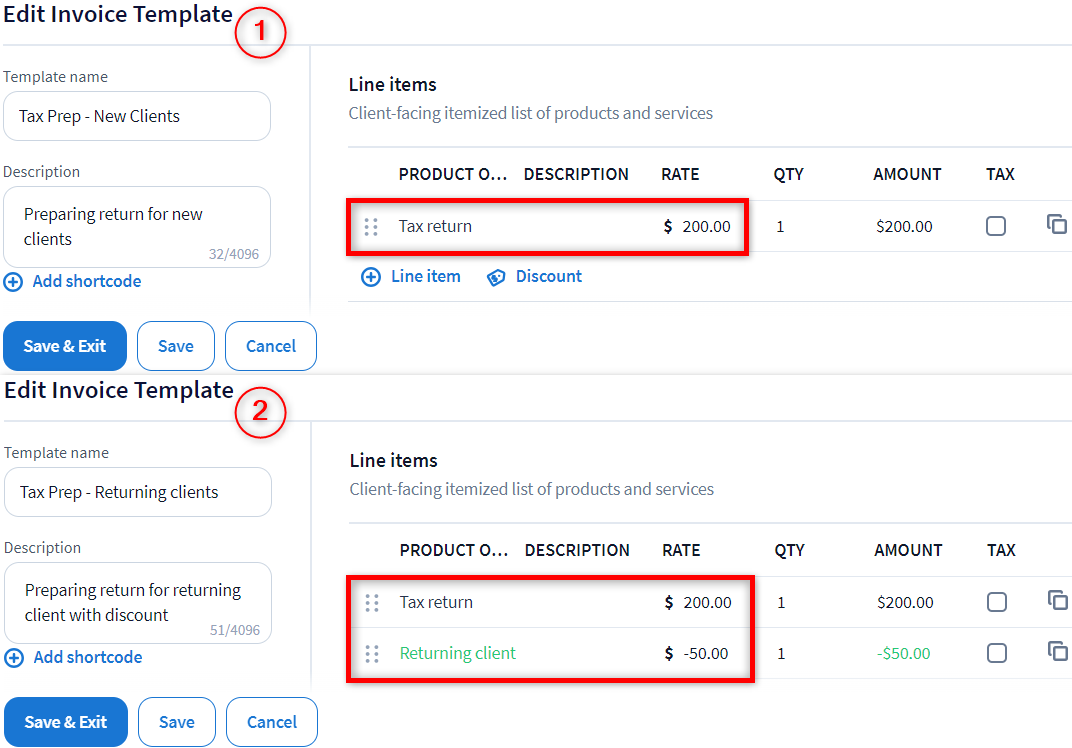Viewport: 1072px width, 748px height.
Task: Click drag handle beside first template's Tax return
Action: click(x=371, y=227)
